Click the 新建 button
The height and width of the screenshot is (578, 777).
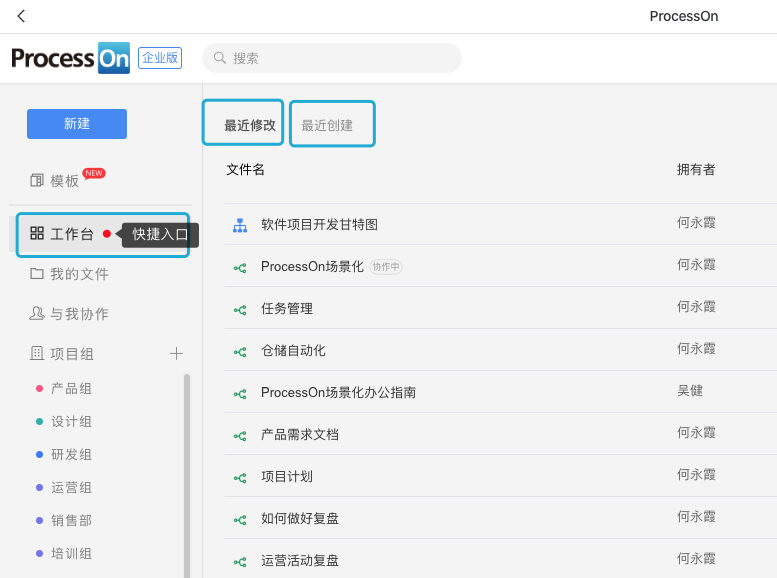tap(77, 123)
